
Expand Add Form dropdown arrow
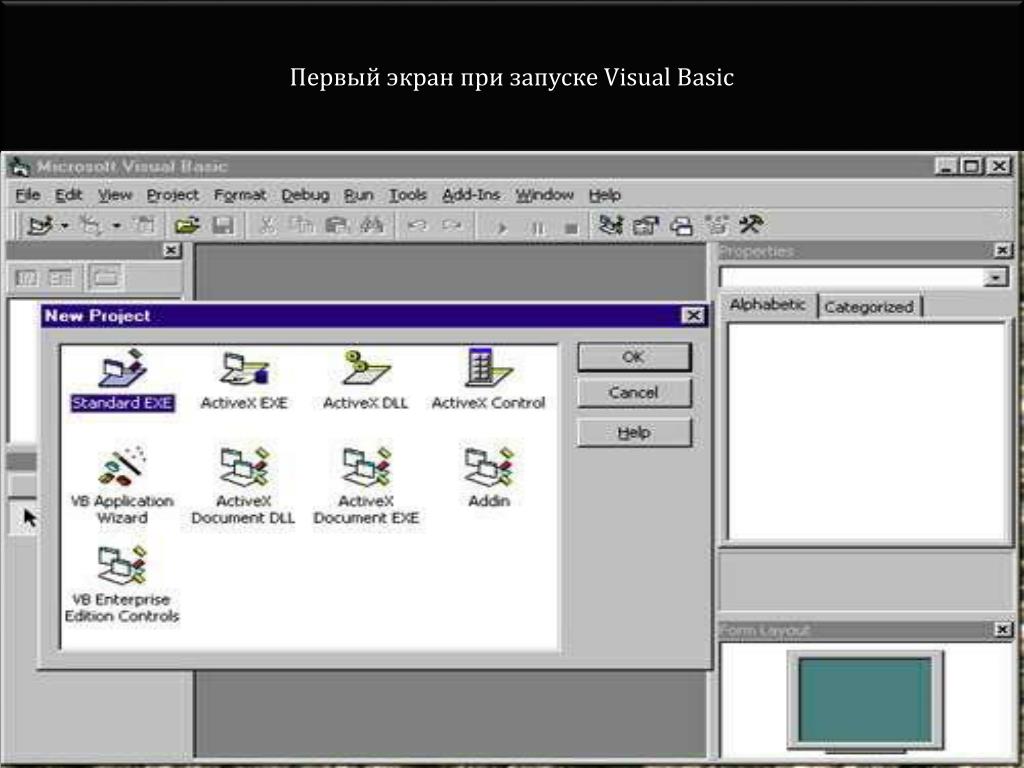point(116,226)
